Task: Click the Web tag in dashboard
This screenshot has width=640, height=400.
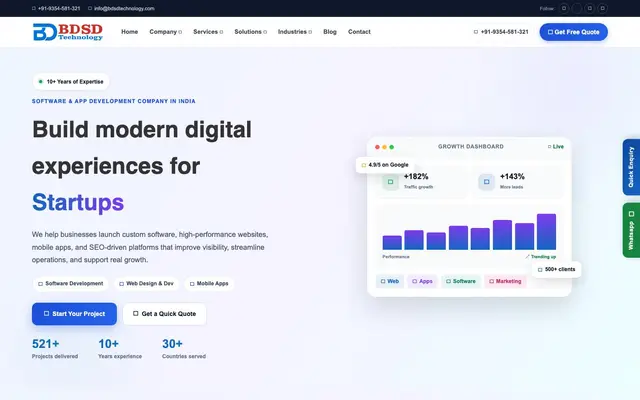Action: click(390, 281)
